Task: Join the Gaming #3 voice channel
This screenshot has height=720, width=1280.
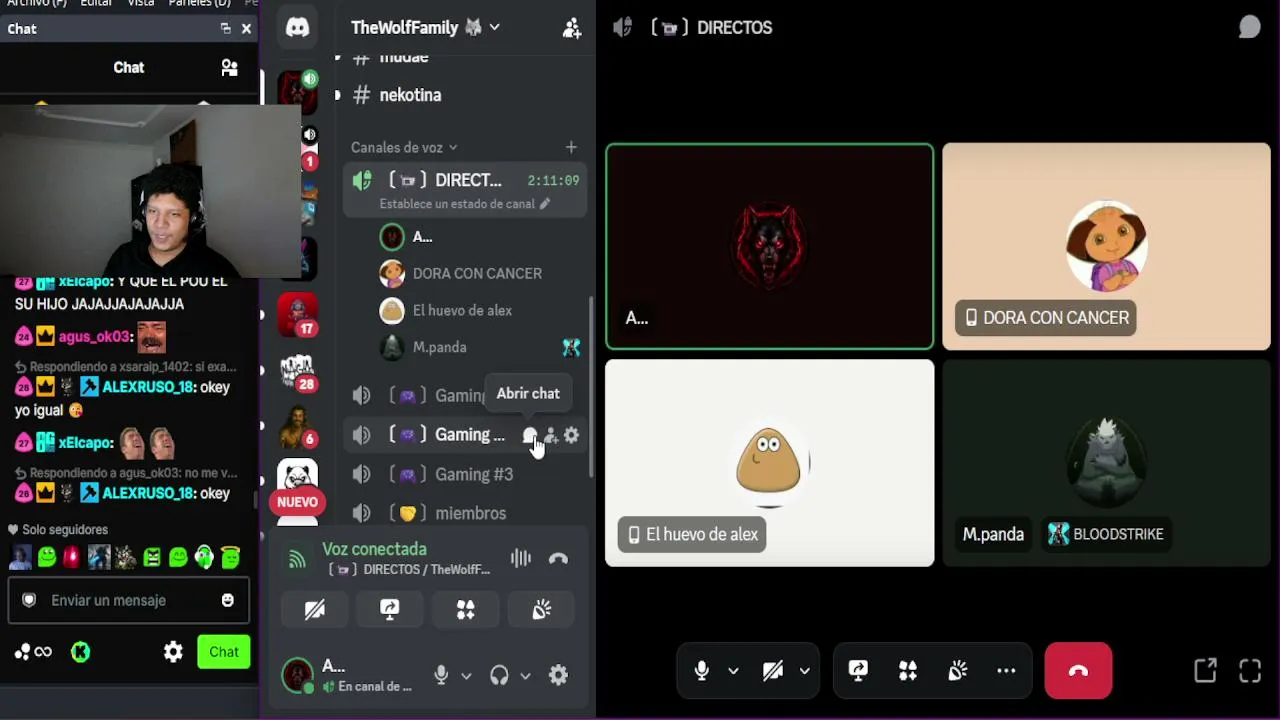Action: click(x=465, y=474)
